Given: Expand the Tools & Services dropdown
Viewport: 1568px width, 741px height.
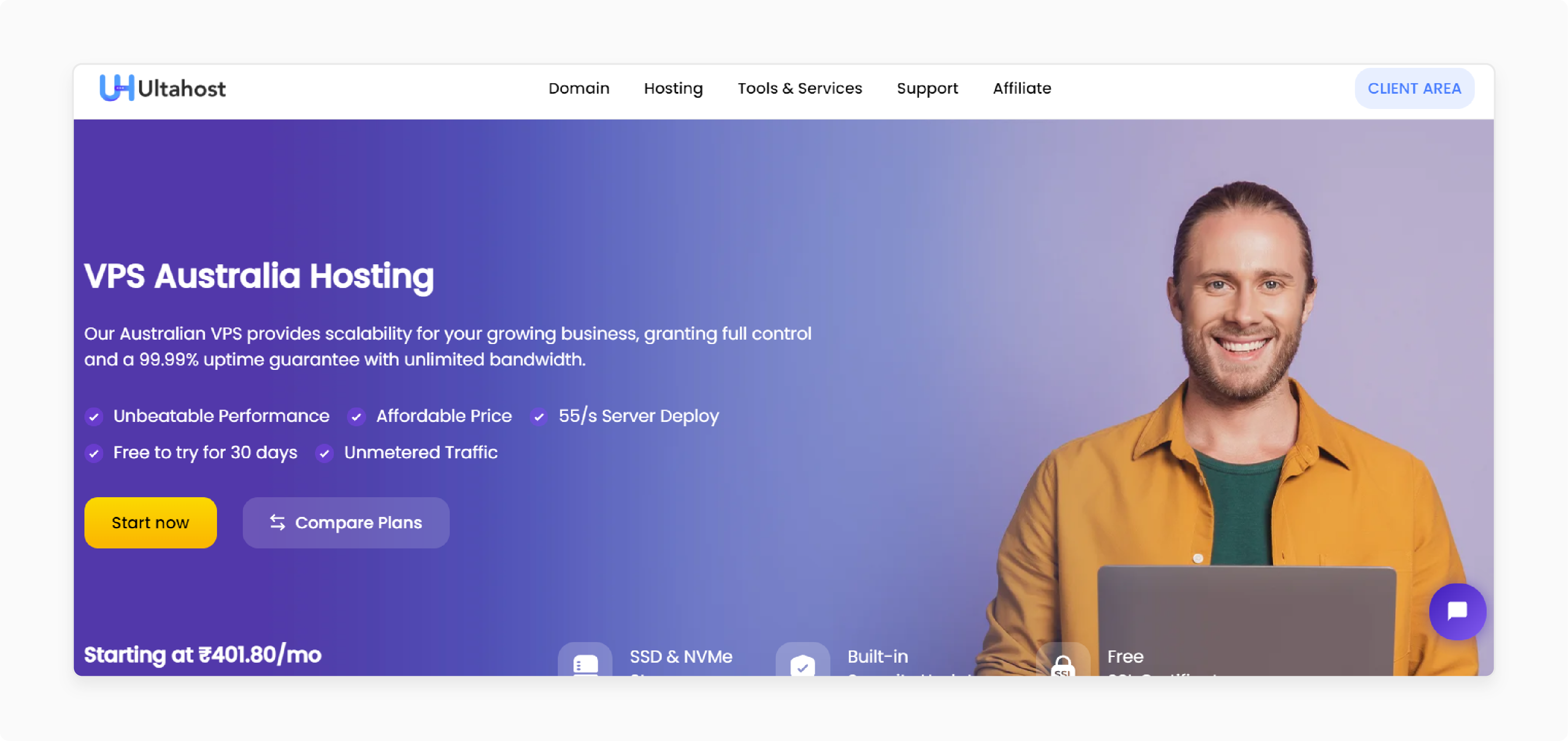Looking at the screenshot, I should 800,88.
